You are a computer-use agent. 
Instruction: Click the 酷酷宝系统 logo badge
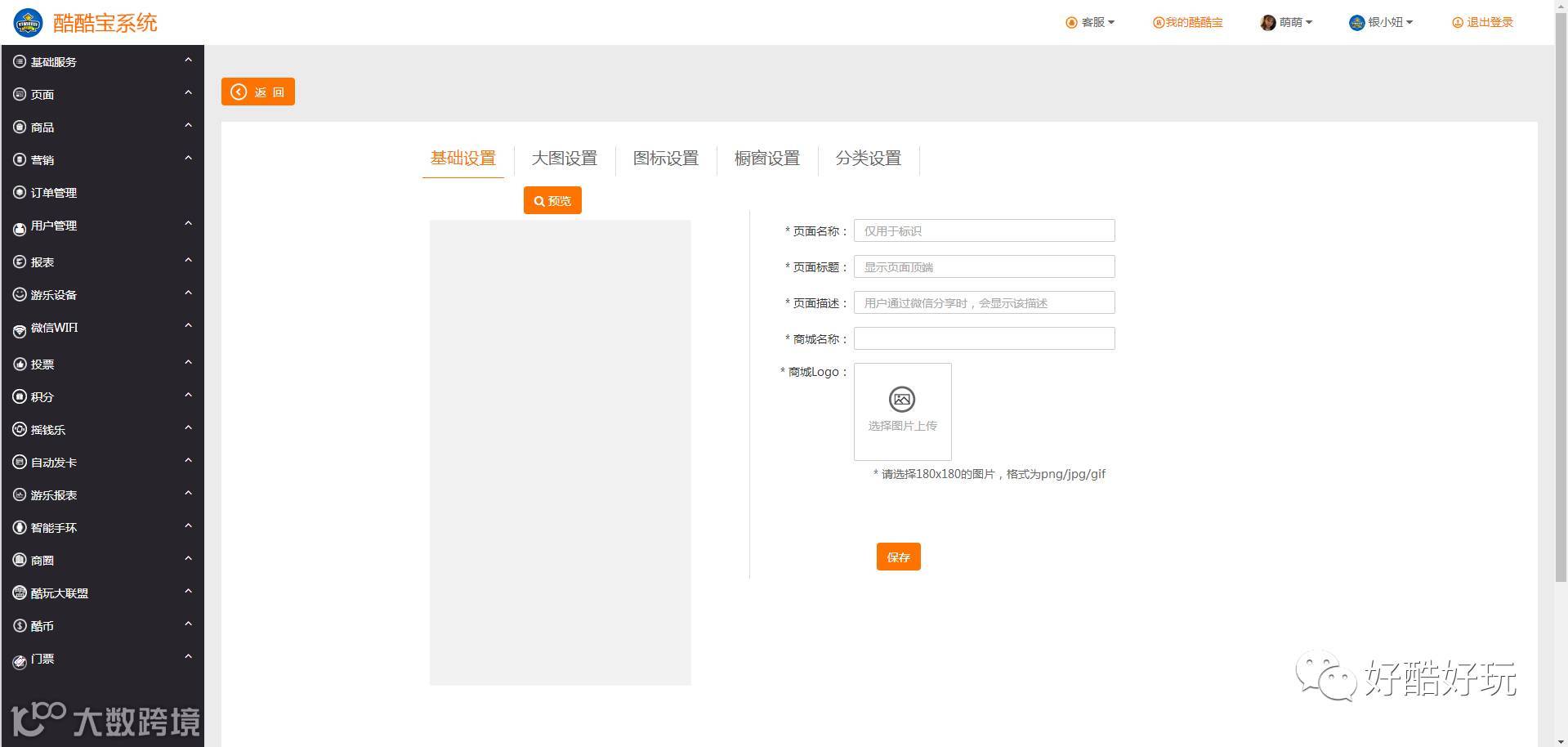(x=29, y=23)
